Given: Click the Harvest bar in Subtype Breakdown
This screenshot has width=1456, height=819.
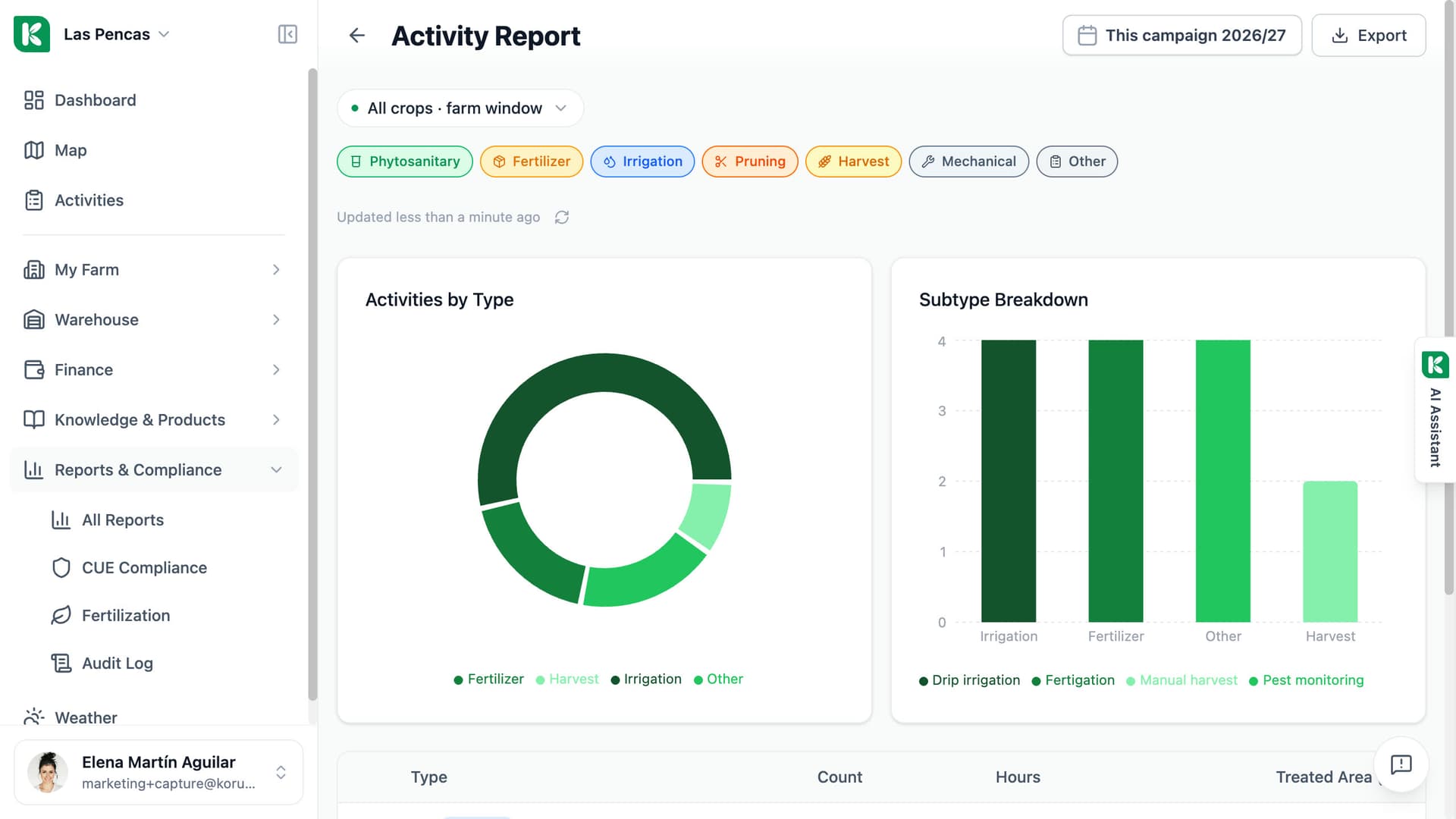Looking at the screenshot, I should tap(1330, 551).
